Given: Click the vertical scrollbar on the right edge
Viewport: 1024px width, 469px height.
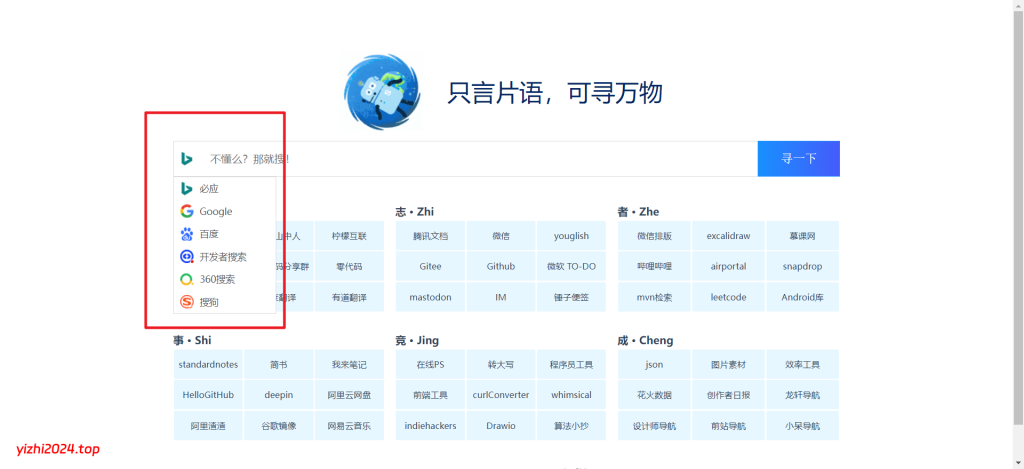Looking at the screenshot, I should pos(1017,200).
